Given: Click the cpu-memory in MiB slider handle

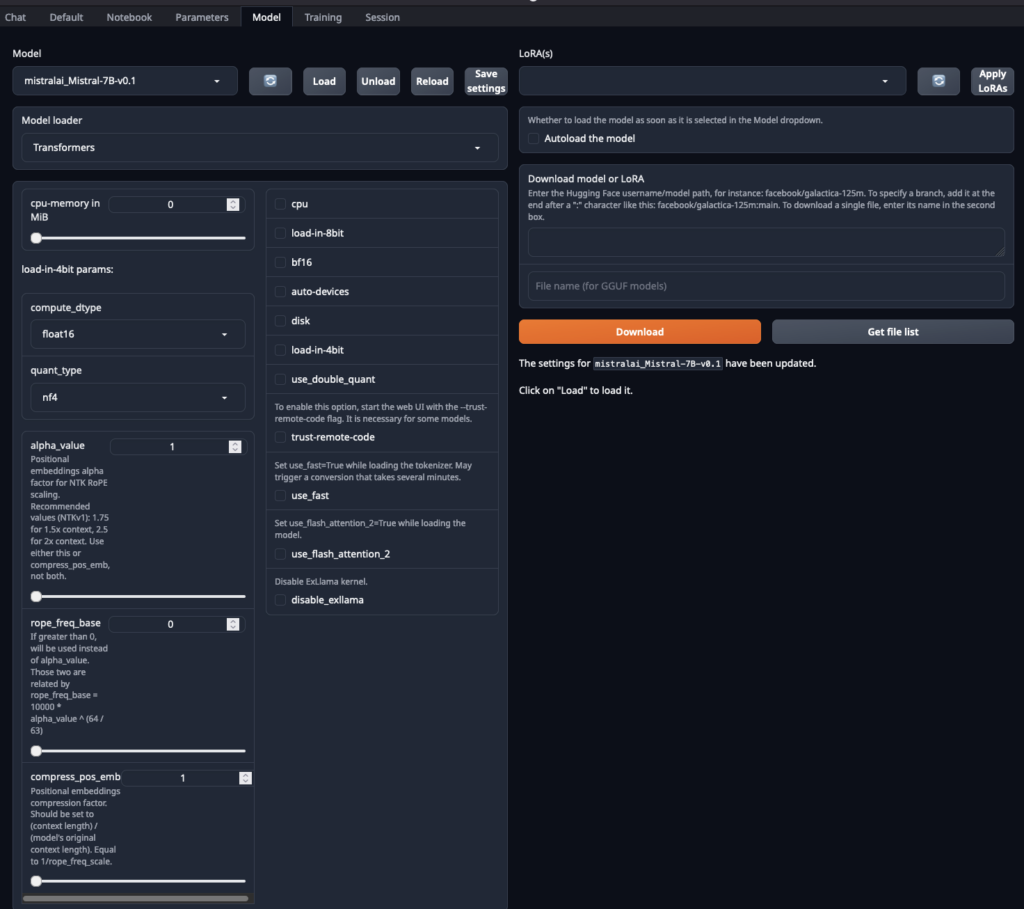Looking at the screenshot, I should click(37, 238).
